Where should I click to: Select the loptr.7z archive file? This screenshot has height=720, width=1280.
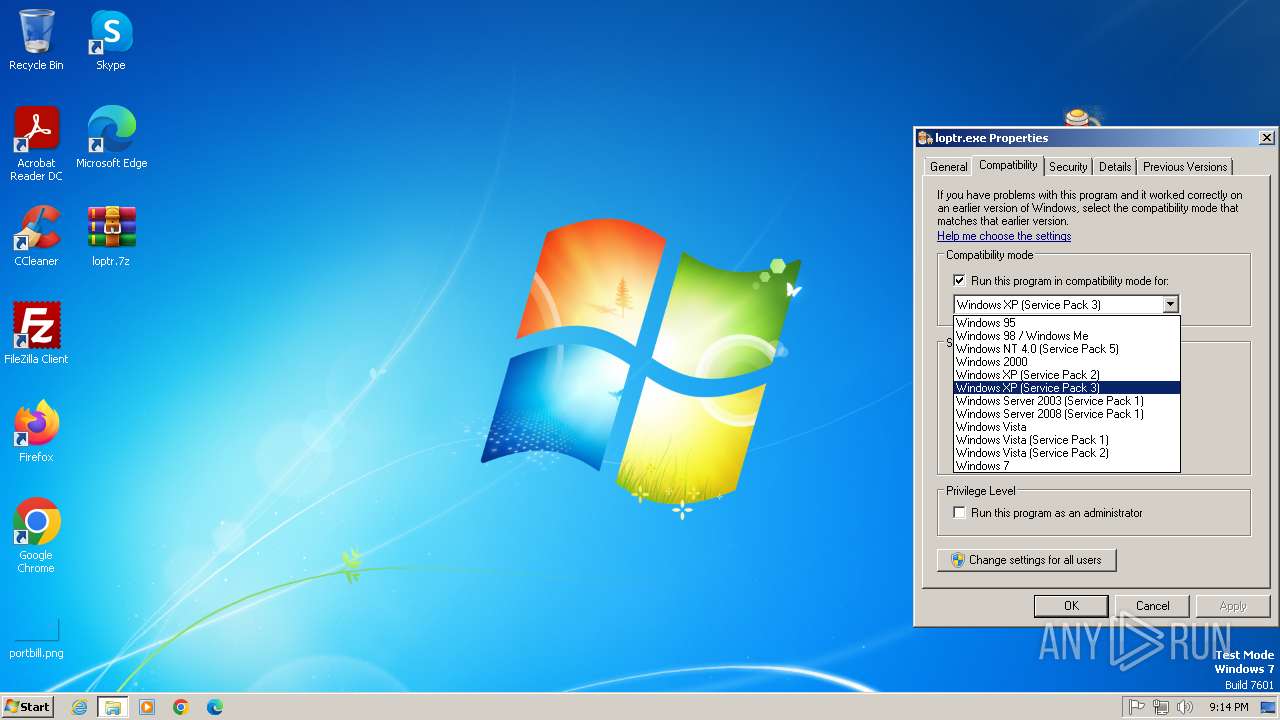tap(111, 236)
